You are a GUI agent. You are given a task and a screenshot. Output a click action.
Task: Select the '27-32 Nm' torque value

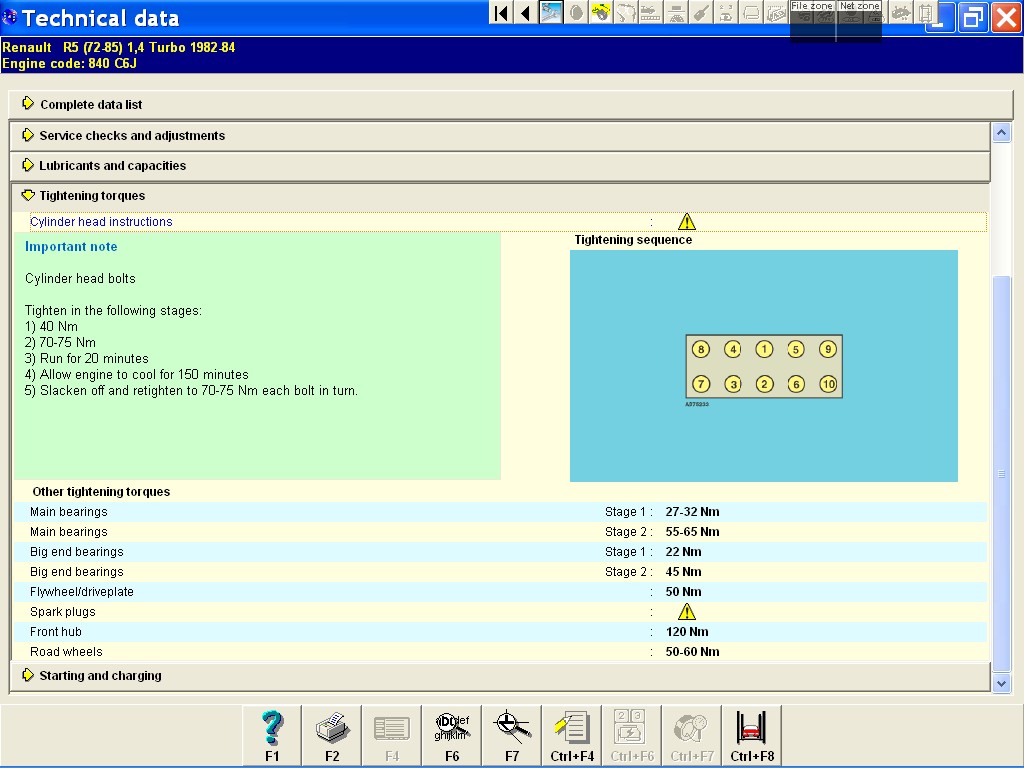692,512
